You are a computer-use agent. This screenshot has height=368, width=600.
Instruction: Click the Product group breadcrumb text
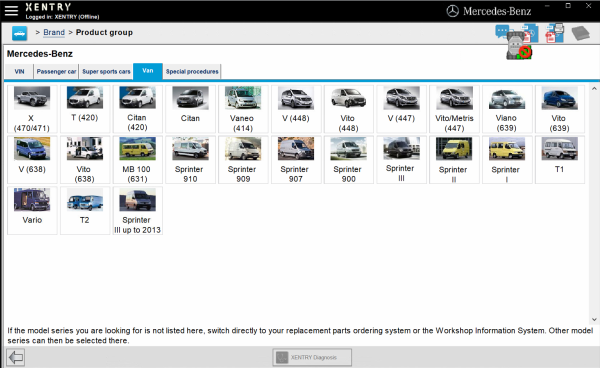pos(104,32)
